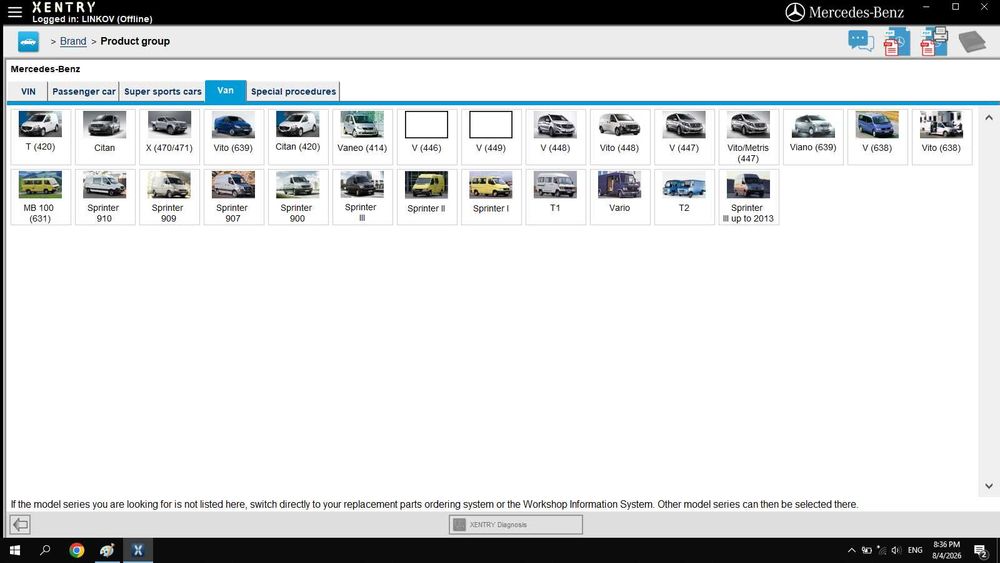Select the T2 van tile
Viewport: 1000px width, 563px height.
click(x=684, y=197)
